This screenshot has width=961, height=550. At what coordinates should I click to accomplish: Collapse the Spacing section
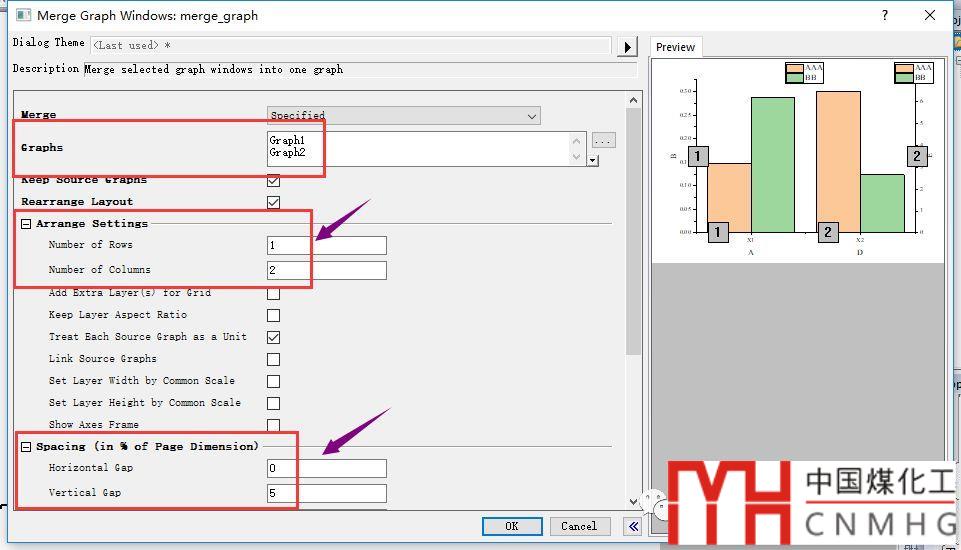tap(26, 447)
